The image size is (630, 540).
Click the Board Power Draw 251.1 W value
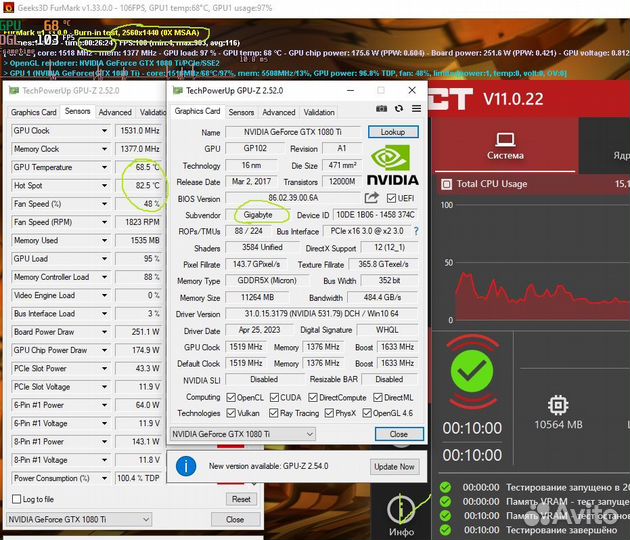pyautogui.click(x=139, y=332)
